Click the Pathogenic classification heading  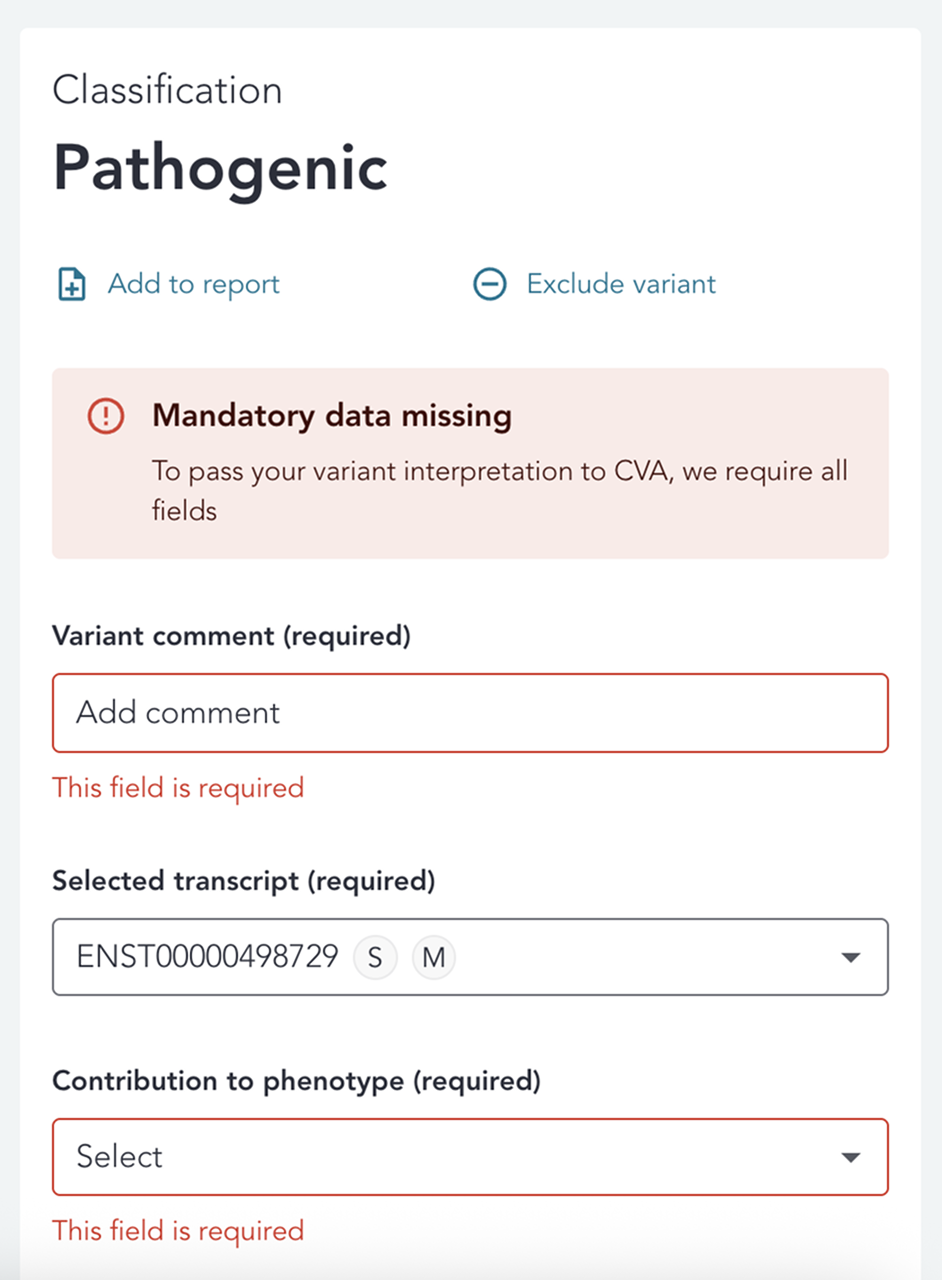[220, 167]
